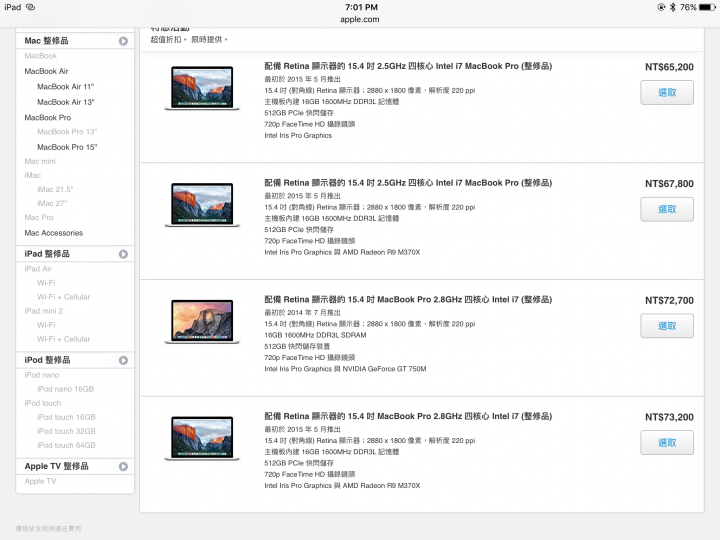Open Mac Accessories in sidebar

coord(54,233)
